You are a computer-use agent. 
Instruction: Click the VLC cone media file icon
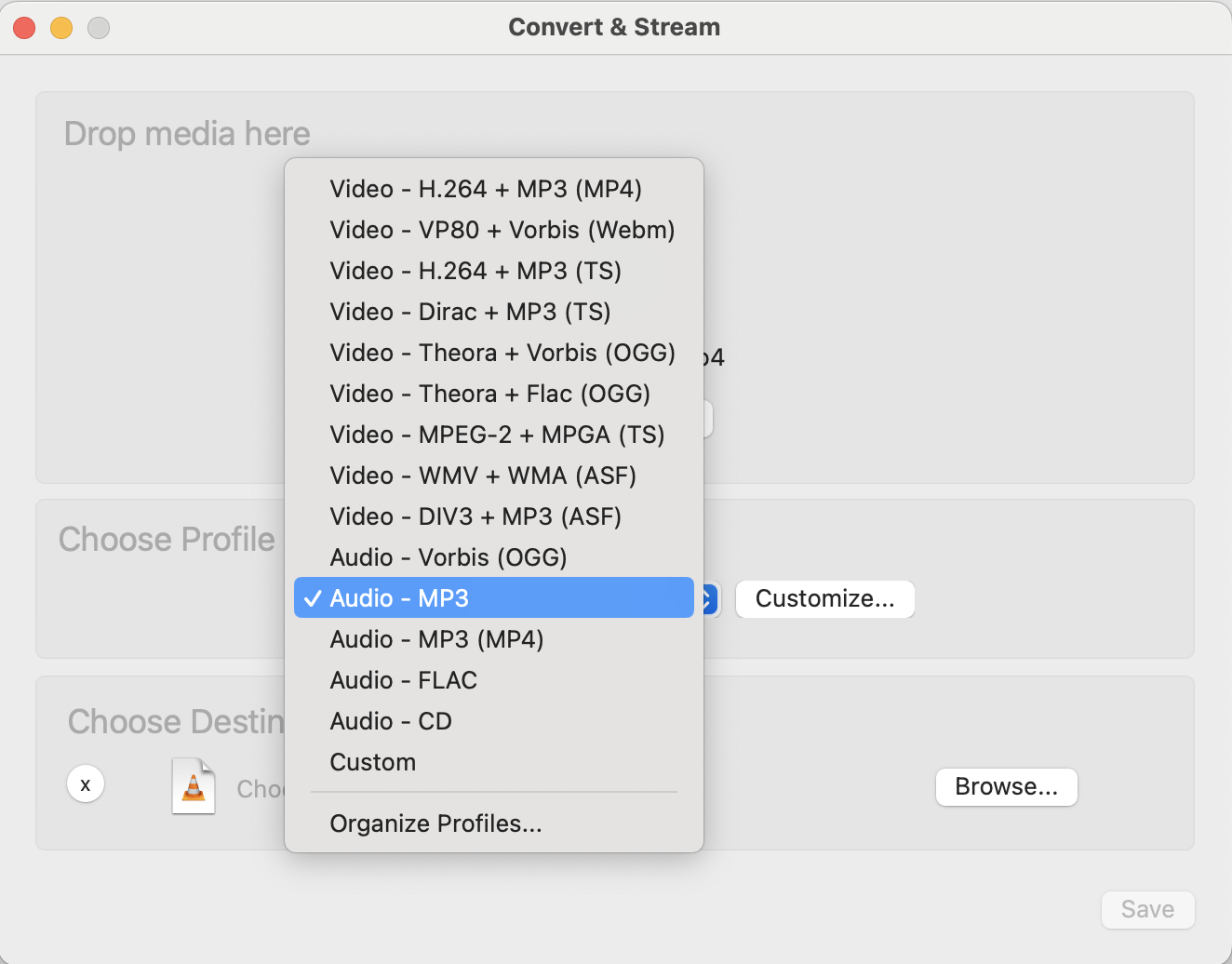coord(193,785)
